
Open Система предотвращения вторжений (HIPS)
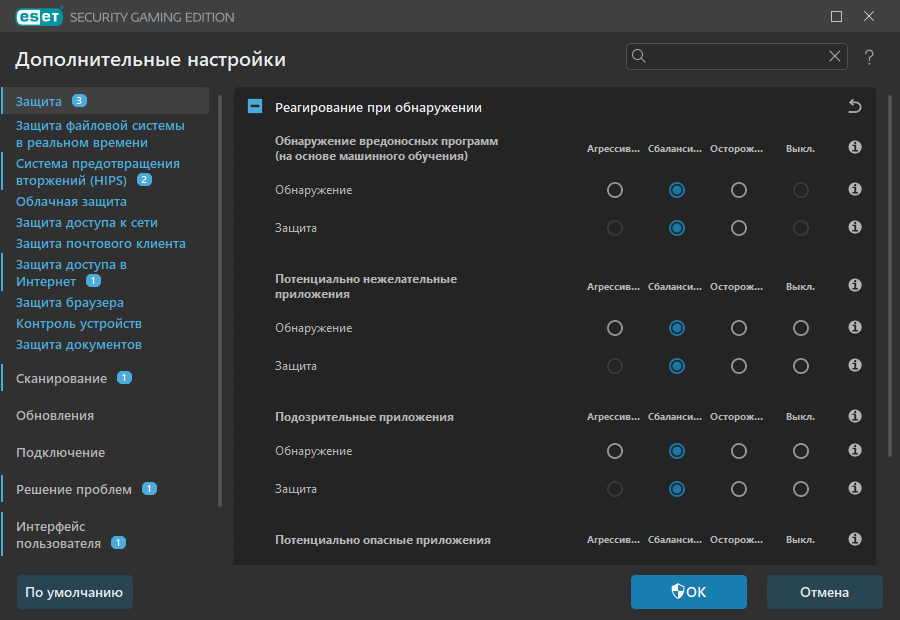click(98, 172)
